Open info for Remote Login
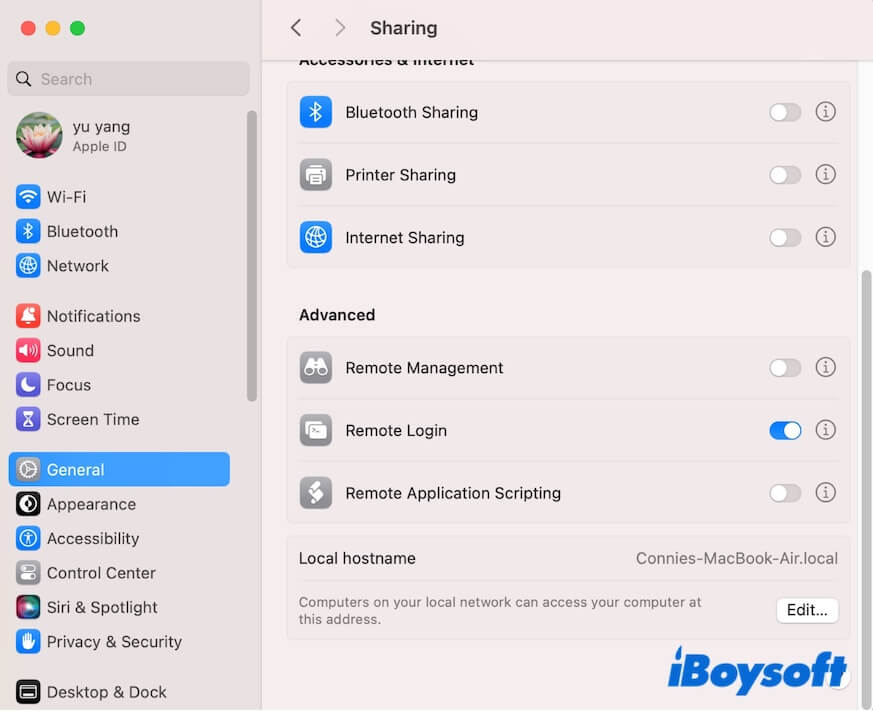 click(825, 430)
